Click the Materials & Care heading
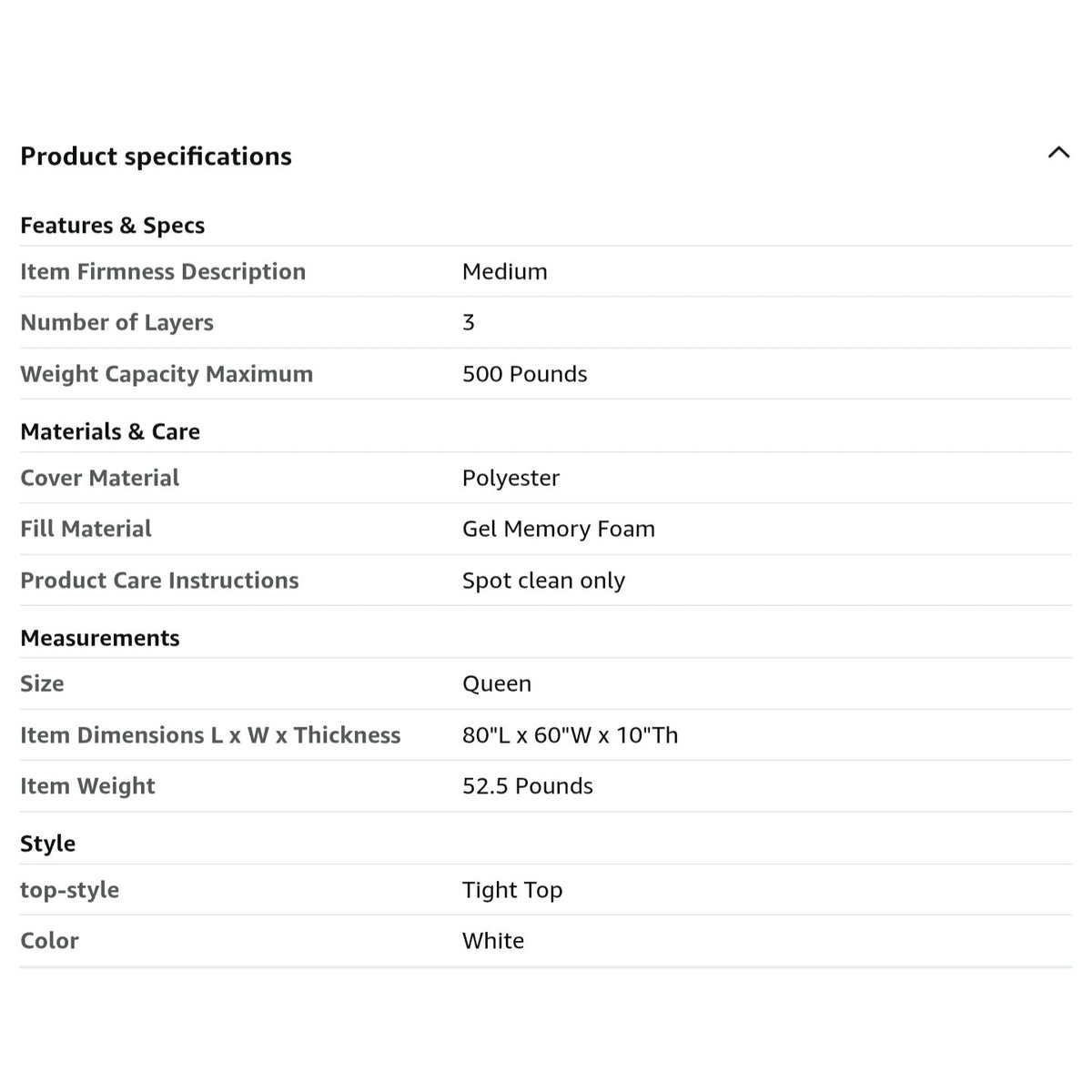The width and height of the screenshot is (1092, 1092). (110, 431)
